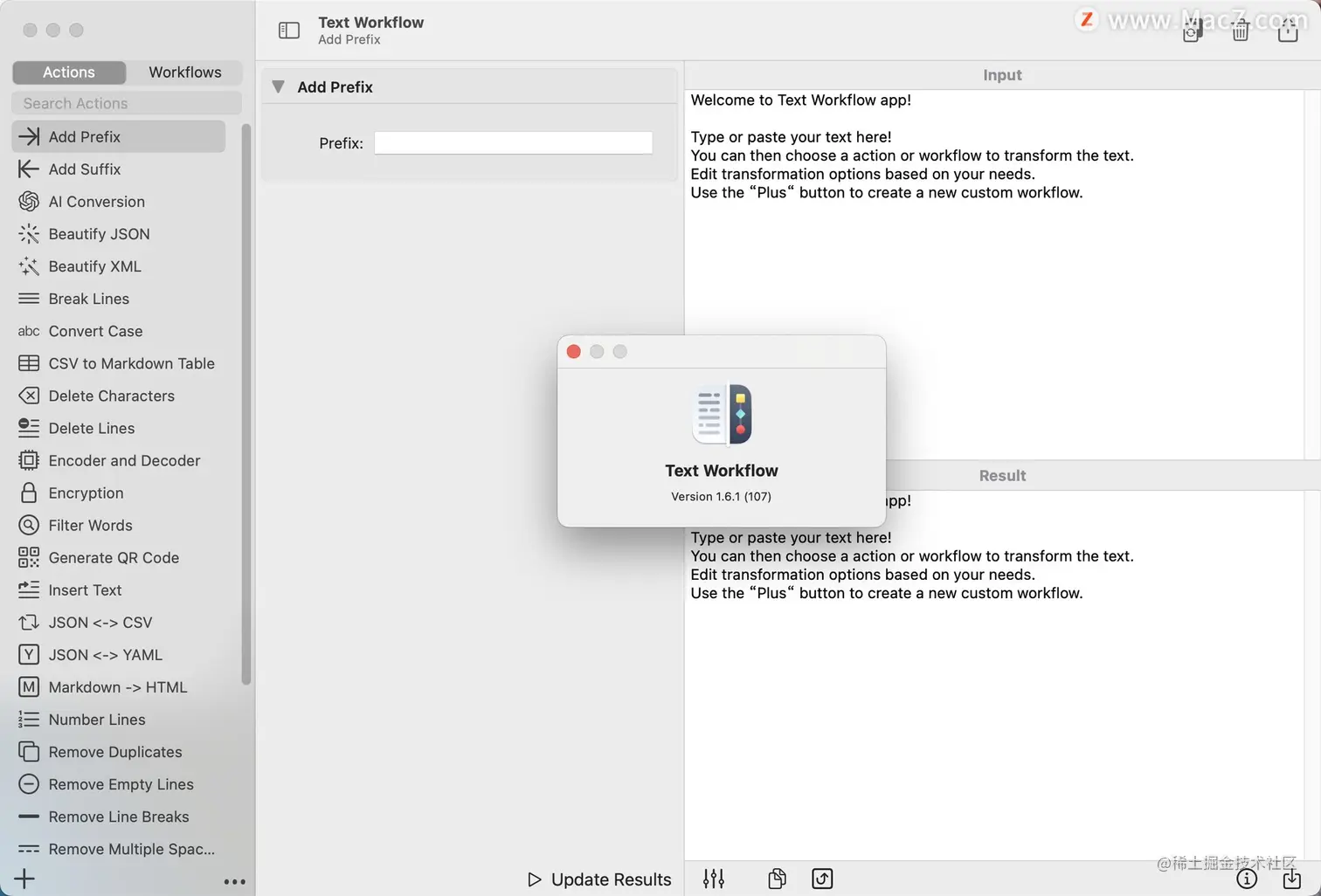1321x896 pixels.
Task: Copy the result with the documents icon
Action: [777, 879]
